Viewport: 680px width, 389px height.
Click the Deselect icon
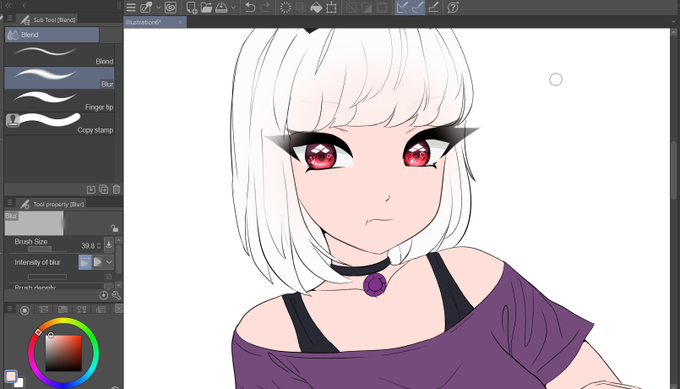351,7
